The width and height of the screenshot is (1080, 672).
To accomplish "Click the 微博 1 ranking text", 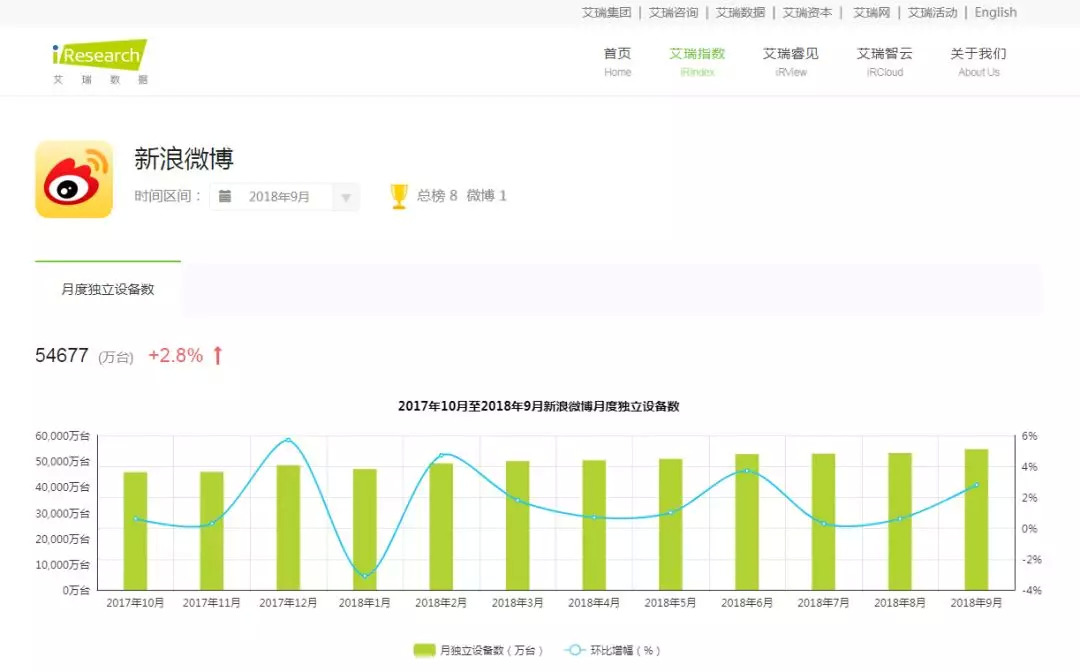I will click(x=486, y=196).
